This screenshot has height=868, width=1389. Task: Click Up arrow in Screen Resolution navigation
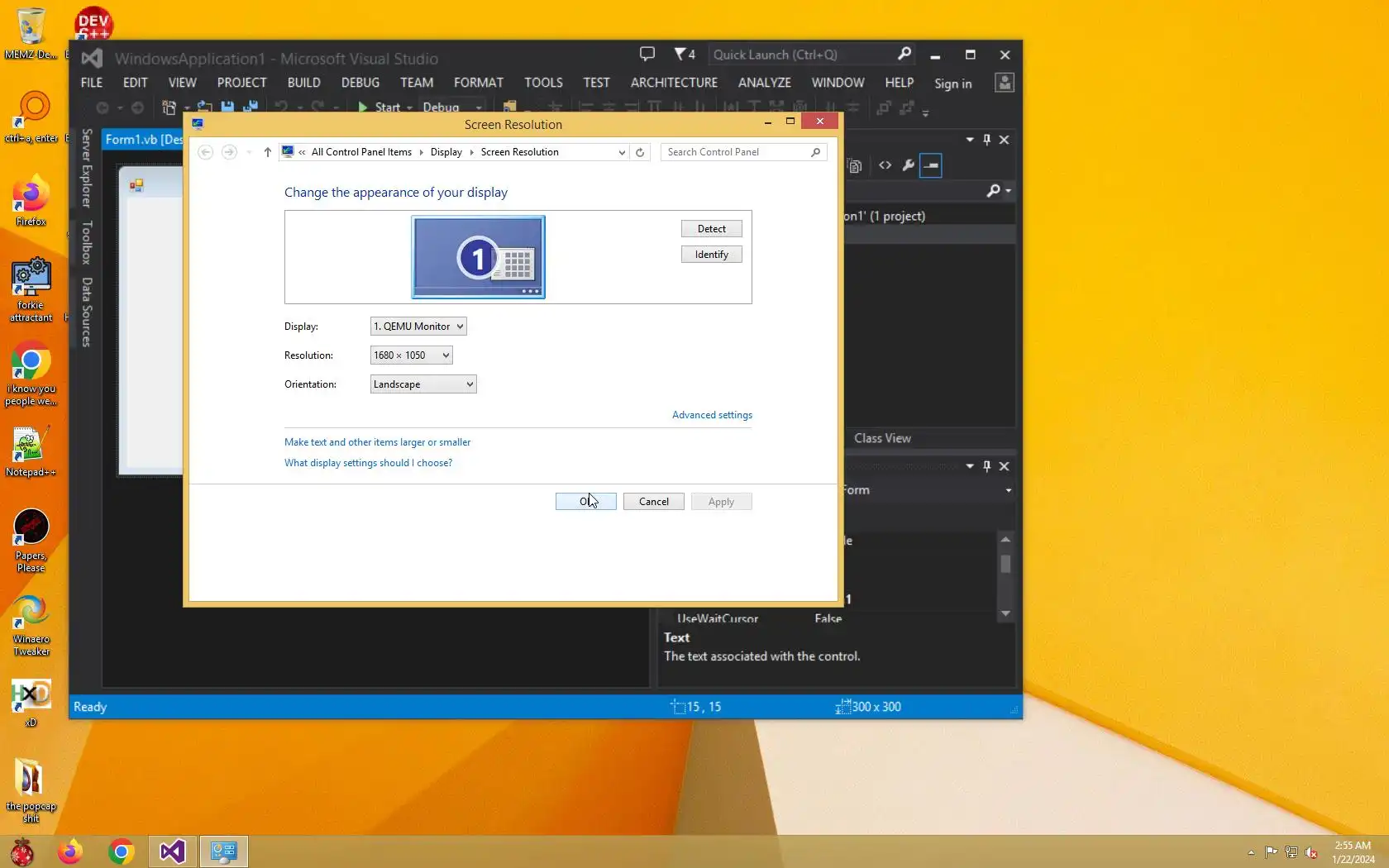[267, 152]
